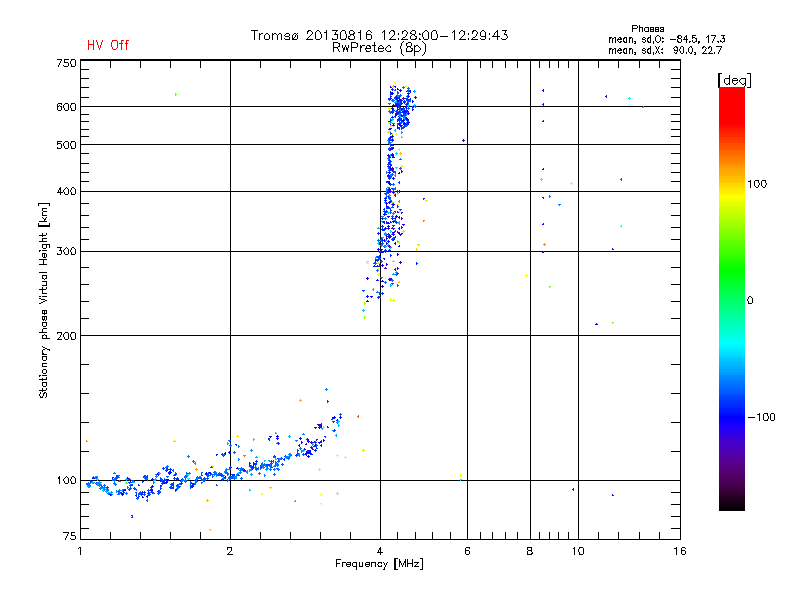
Task: Click the red HV Off status label
Action: [107, 45]
